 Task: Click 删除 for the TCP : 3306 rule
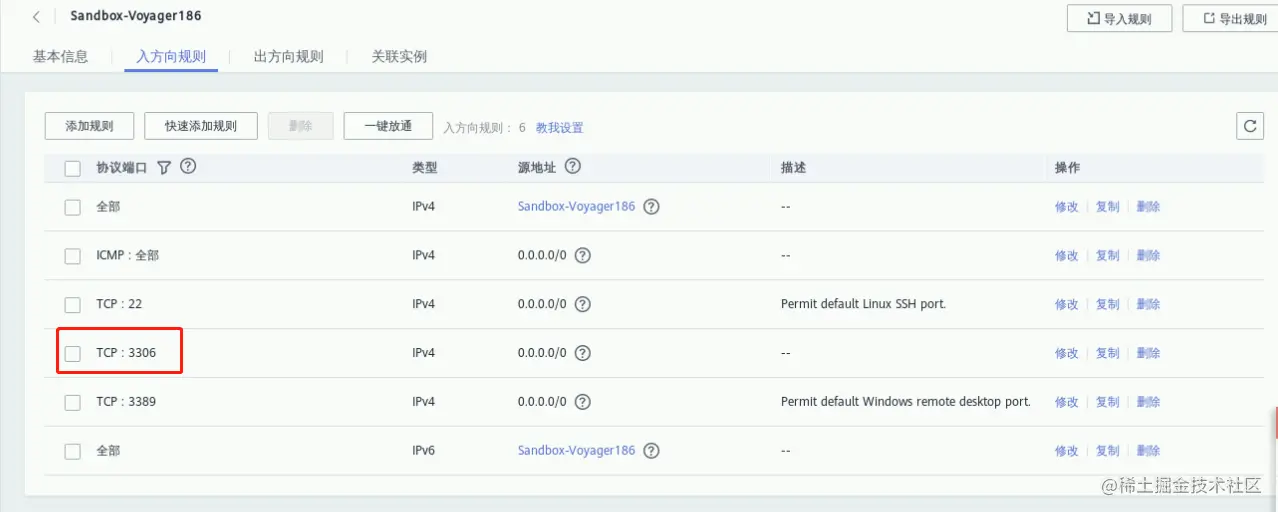click(1148, 353)
